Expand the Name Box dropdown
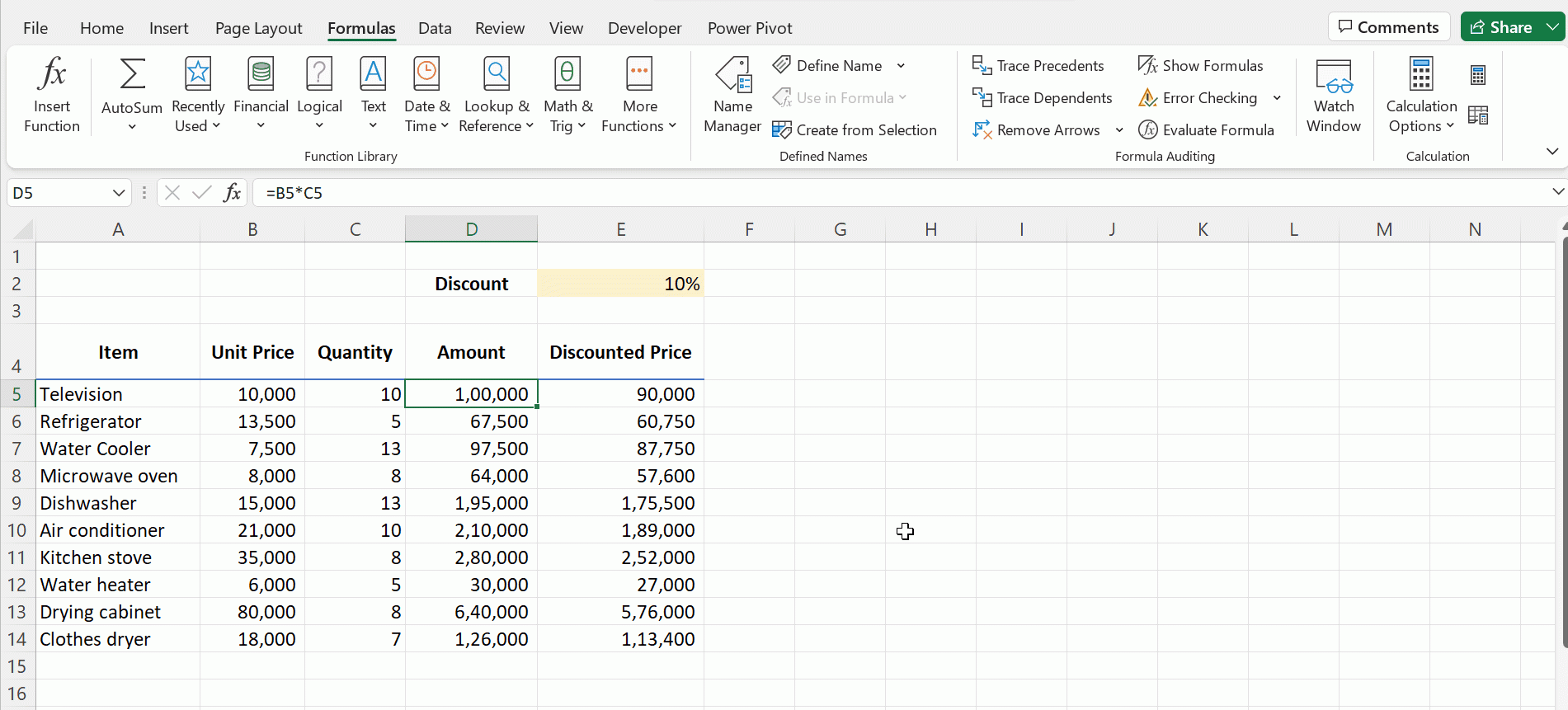This screenshot has height=710, width=1568. click(119, 193)
